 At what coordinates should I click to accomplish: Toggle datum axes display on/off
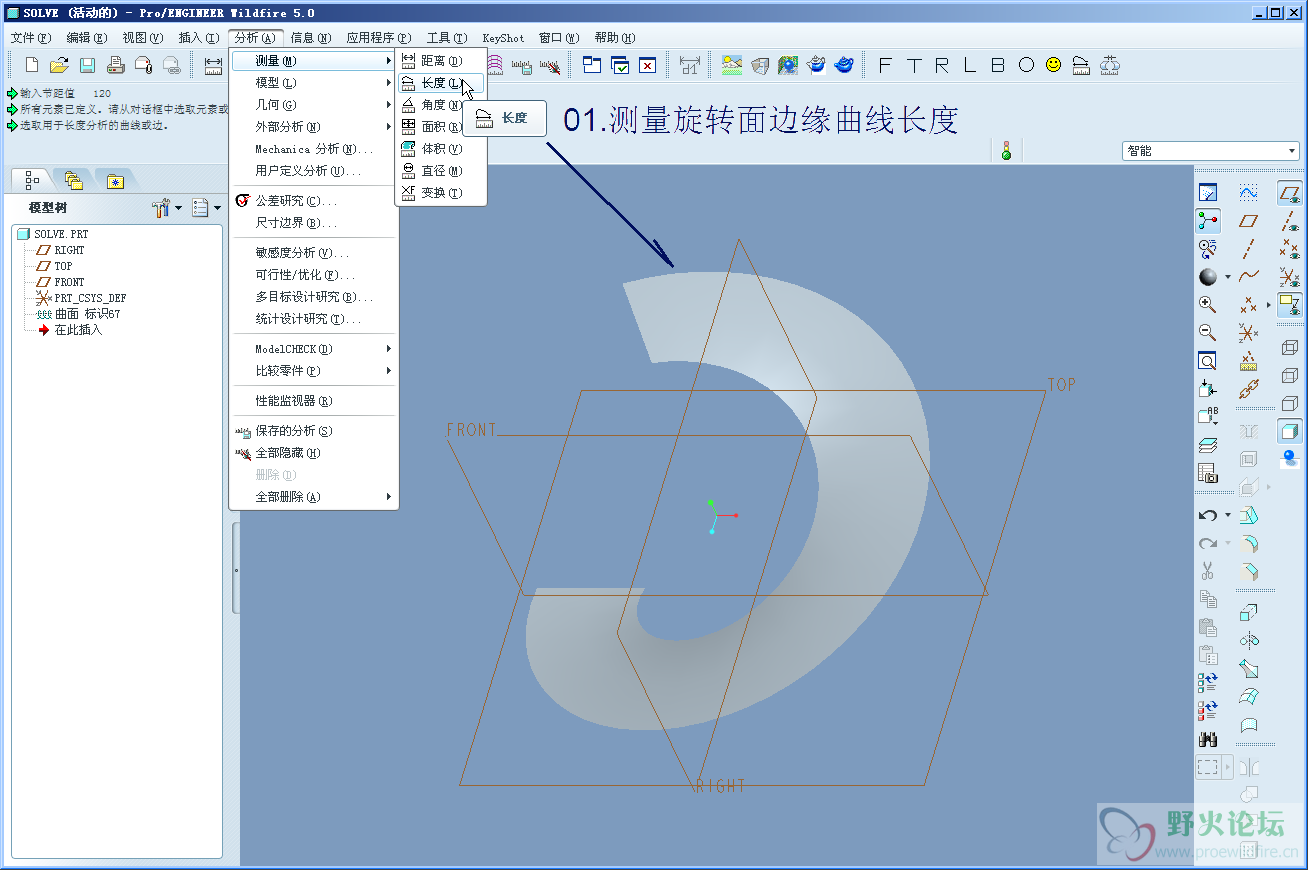(x=1290, y=221)
